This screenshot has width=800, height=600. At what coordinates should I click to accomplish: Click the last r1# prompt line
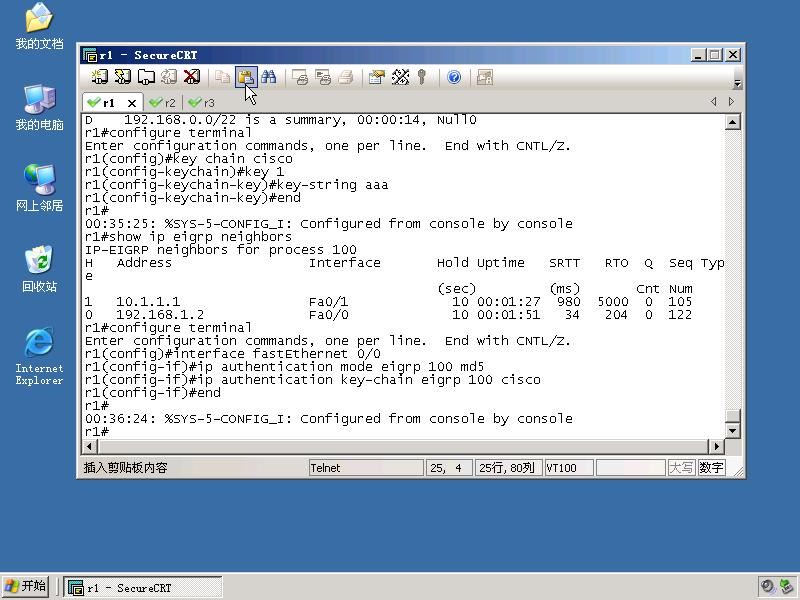(x=97, y=432)
